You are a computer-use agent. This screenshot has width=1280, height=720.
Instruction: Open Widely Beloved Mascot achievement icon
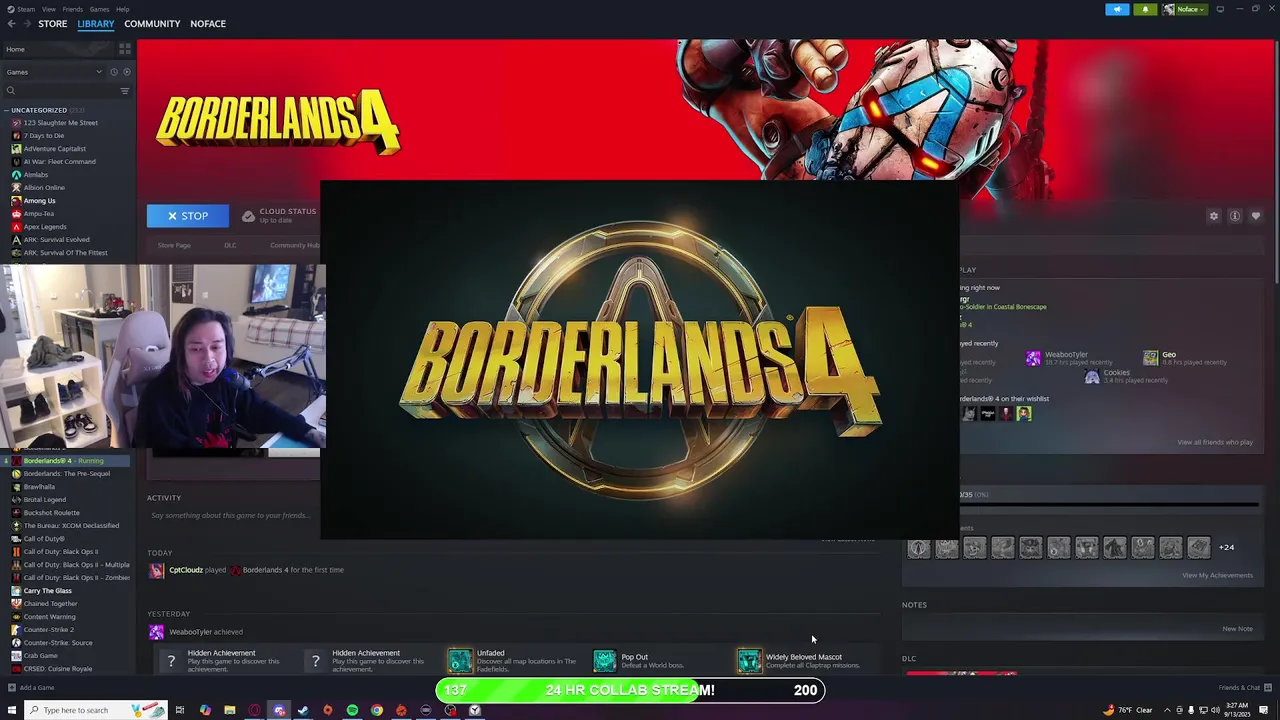(x=749, y=661)
